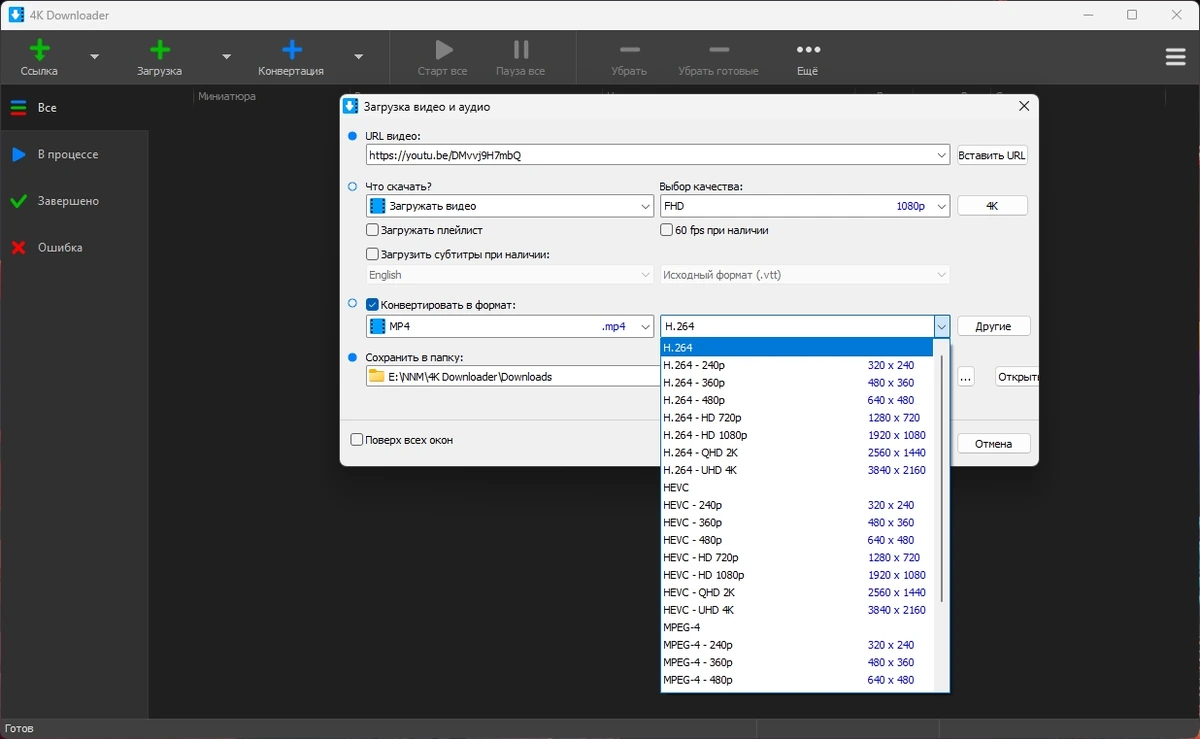Show В процессе downloads
Screen dimensions: 1200x739
click(x=74, y=154)
